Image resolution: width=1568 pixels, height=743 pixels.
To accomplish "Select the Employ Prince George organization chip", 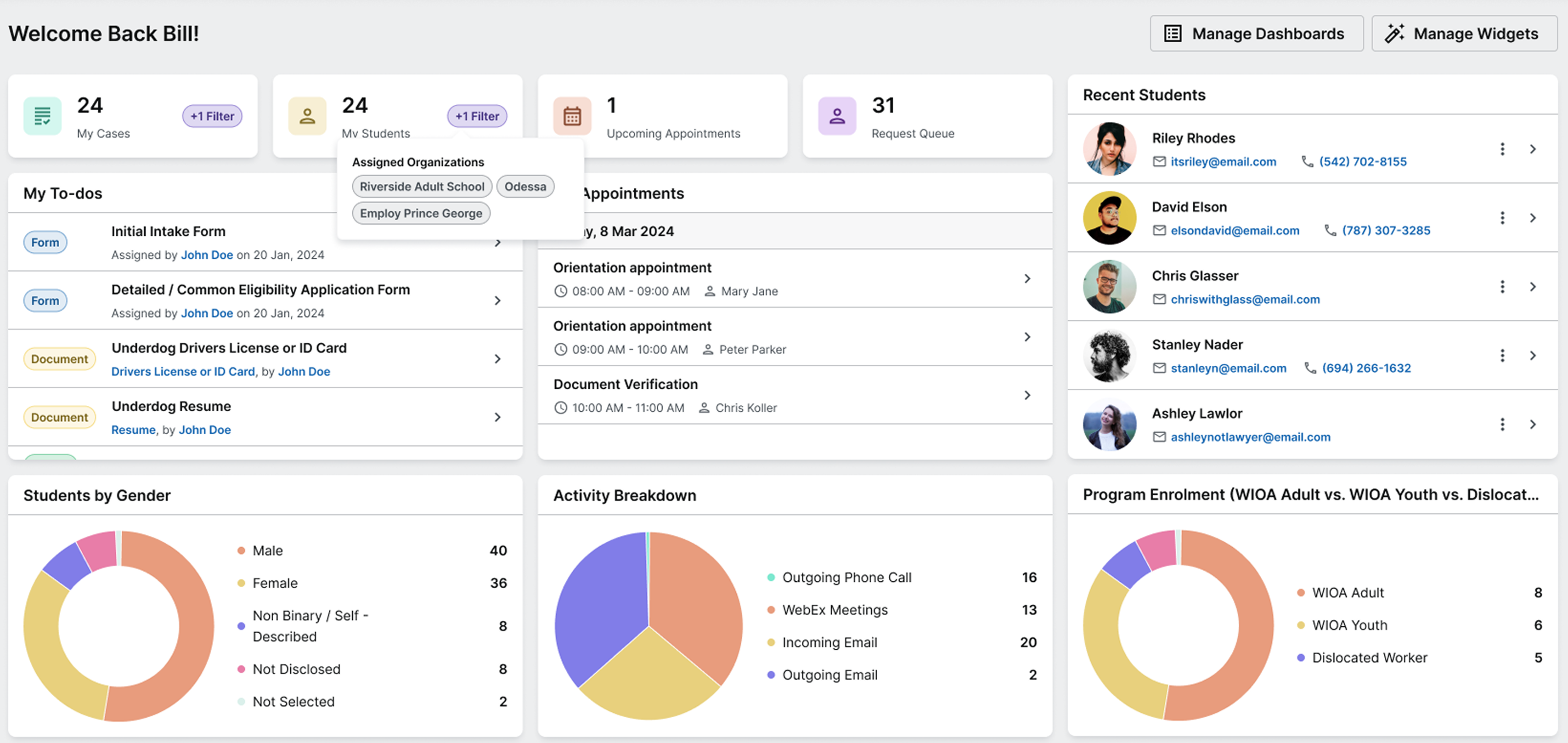I will coord(421,213).
